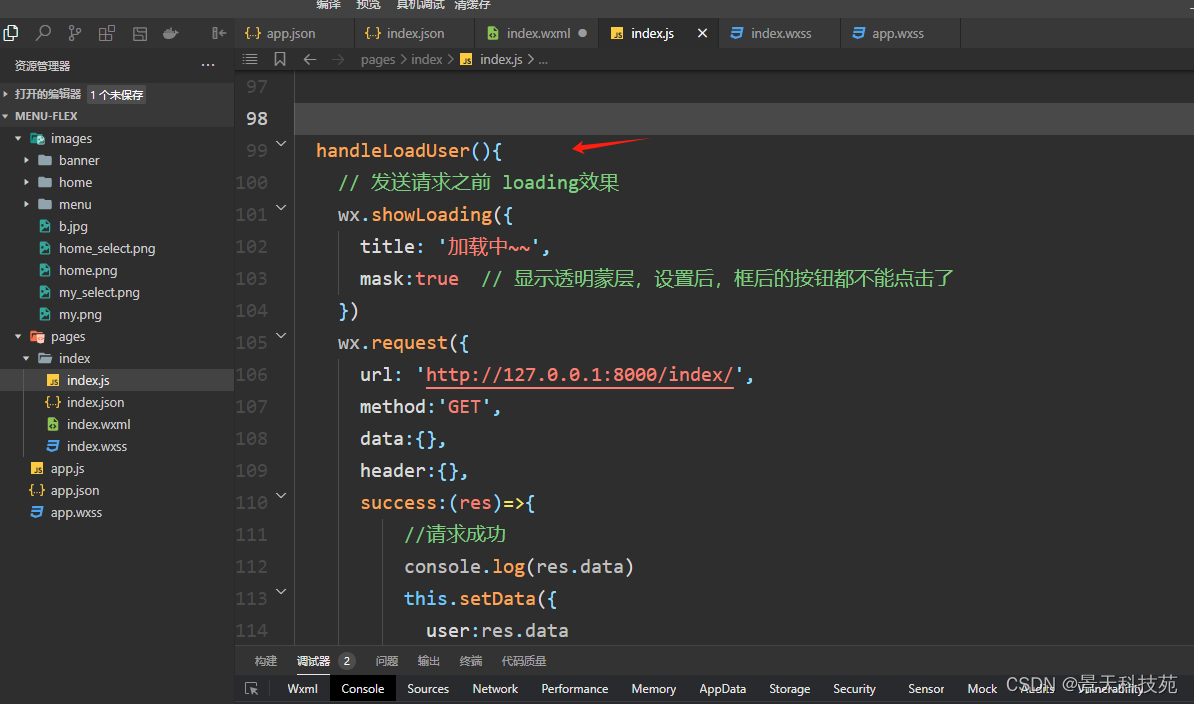This screenshot has height=704, width=1194.
Task: Open my_select.png file
Action: click(99, 293)
